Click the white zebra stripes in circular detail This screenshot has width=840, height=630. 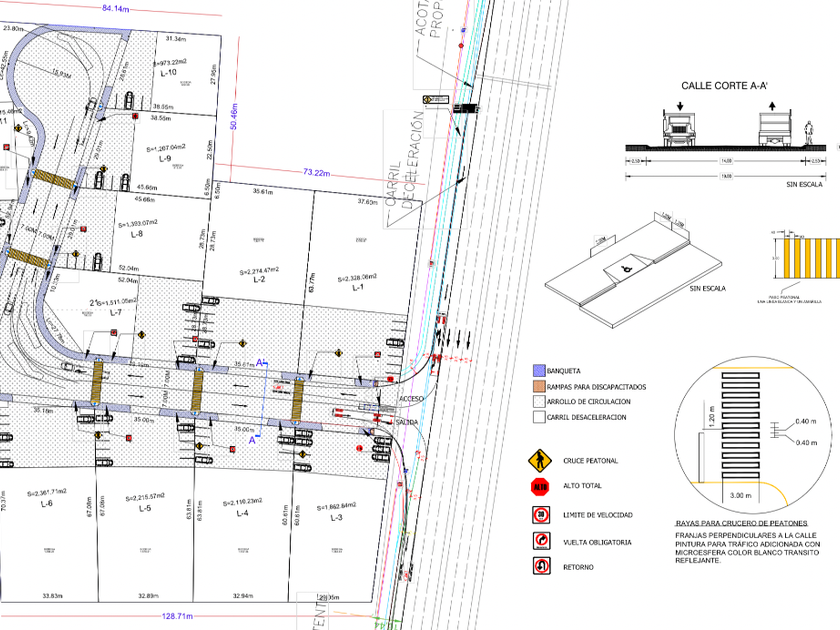(x=740, y=425)
